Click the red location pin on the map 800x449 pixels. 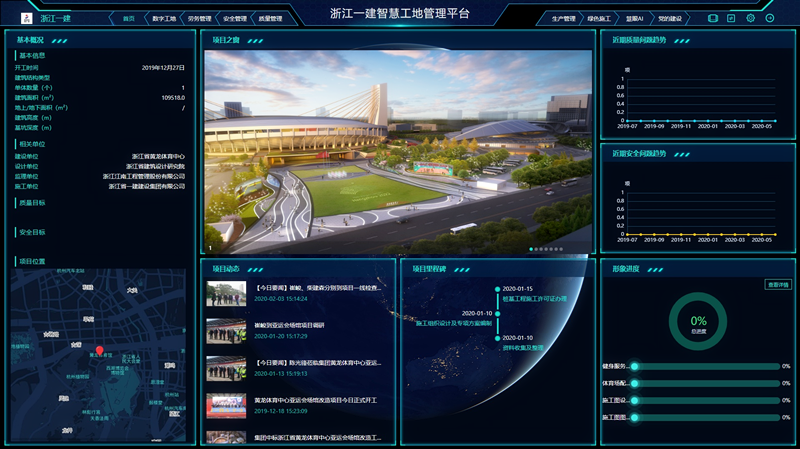(99, 351)
